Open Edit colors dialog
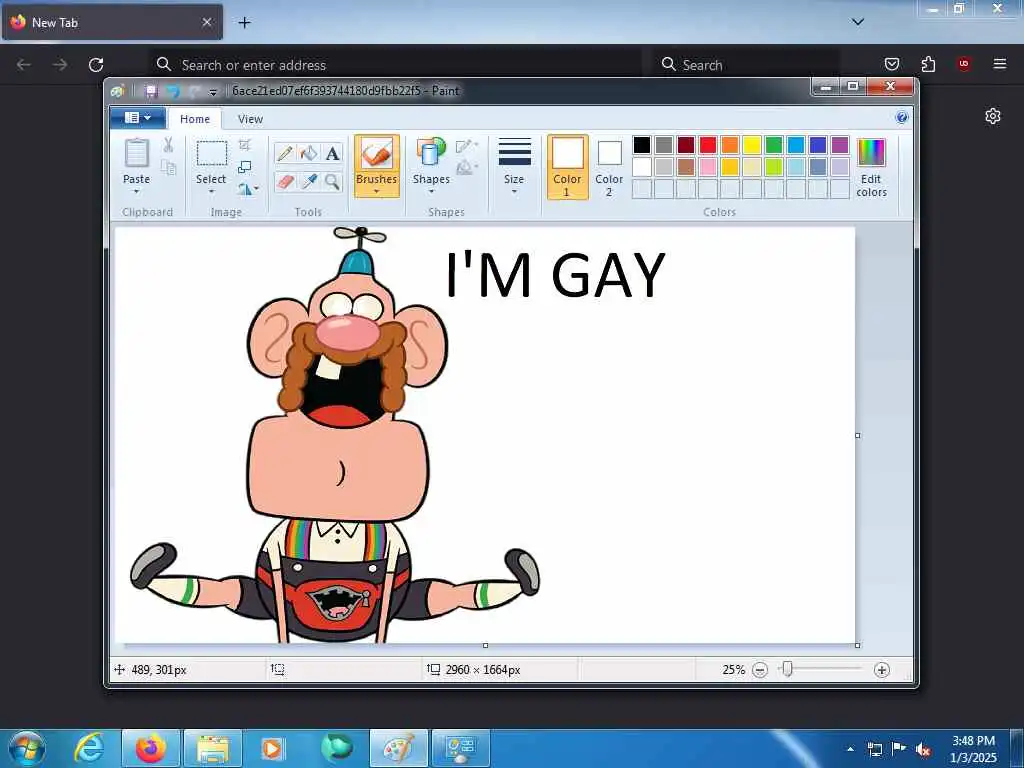 tap(872, 168)
